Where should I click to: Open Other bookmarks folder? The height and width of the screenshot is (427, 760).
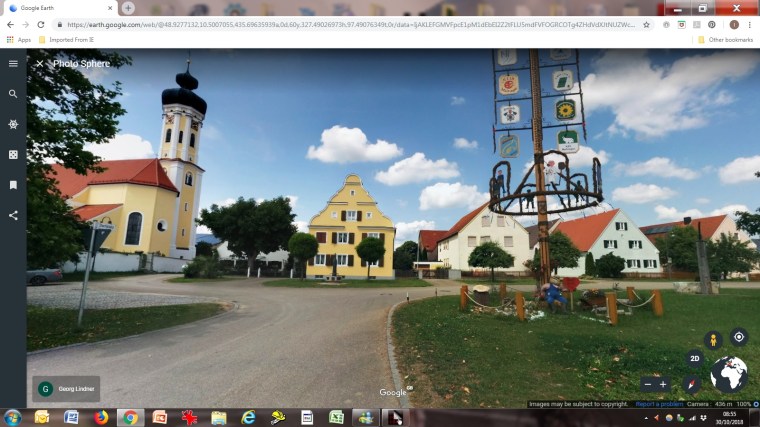click(x=725, y=40)
